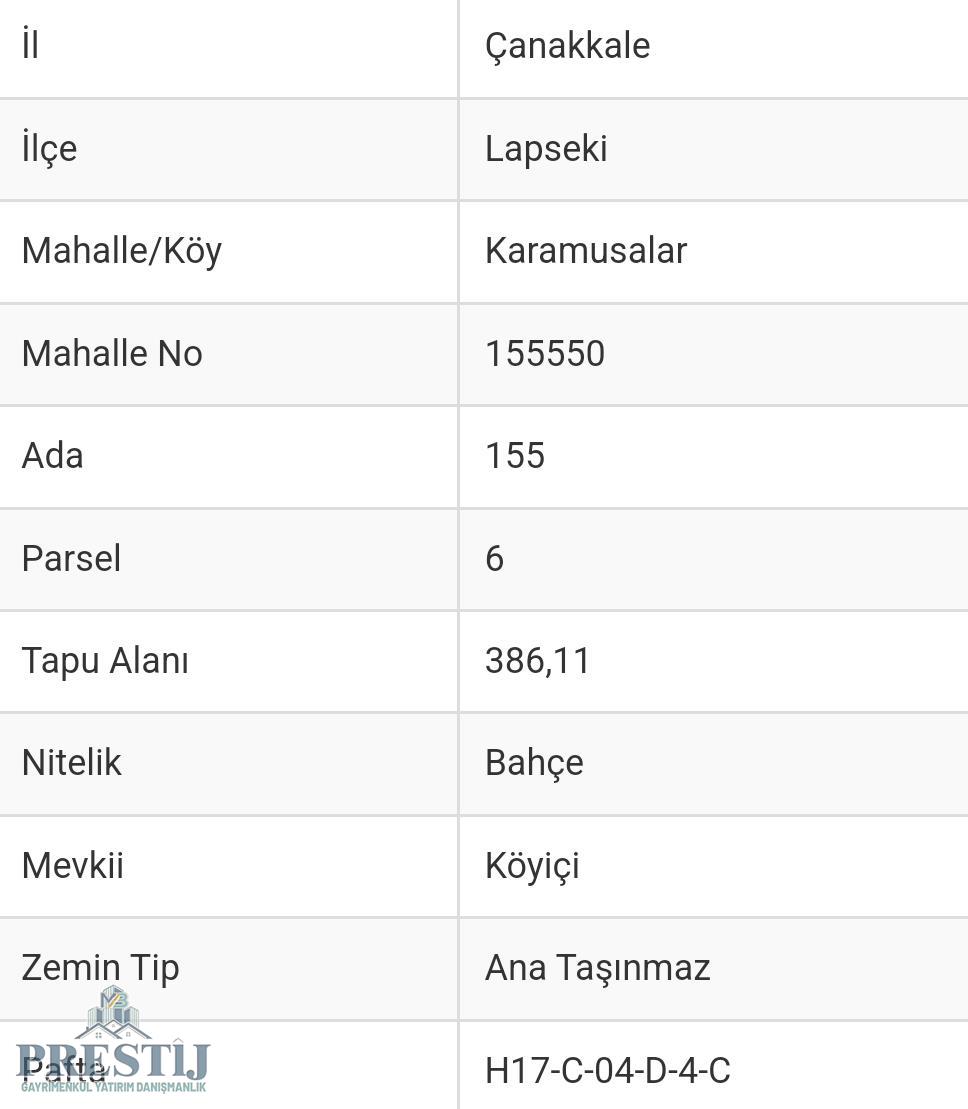Click the İlçe row label

pos(49,149)
